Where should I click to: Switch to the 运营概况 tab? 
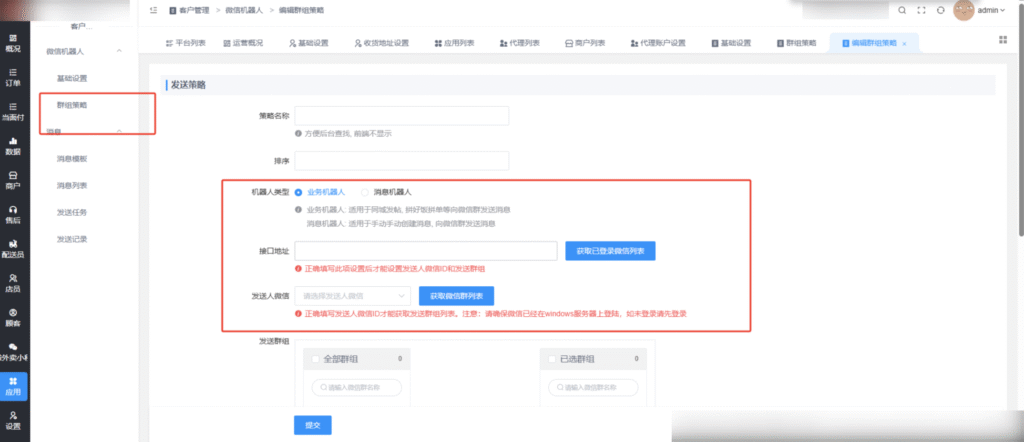point(244,43)
